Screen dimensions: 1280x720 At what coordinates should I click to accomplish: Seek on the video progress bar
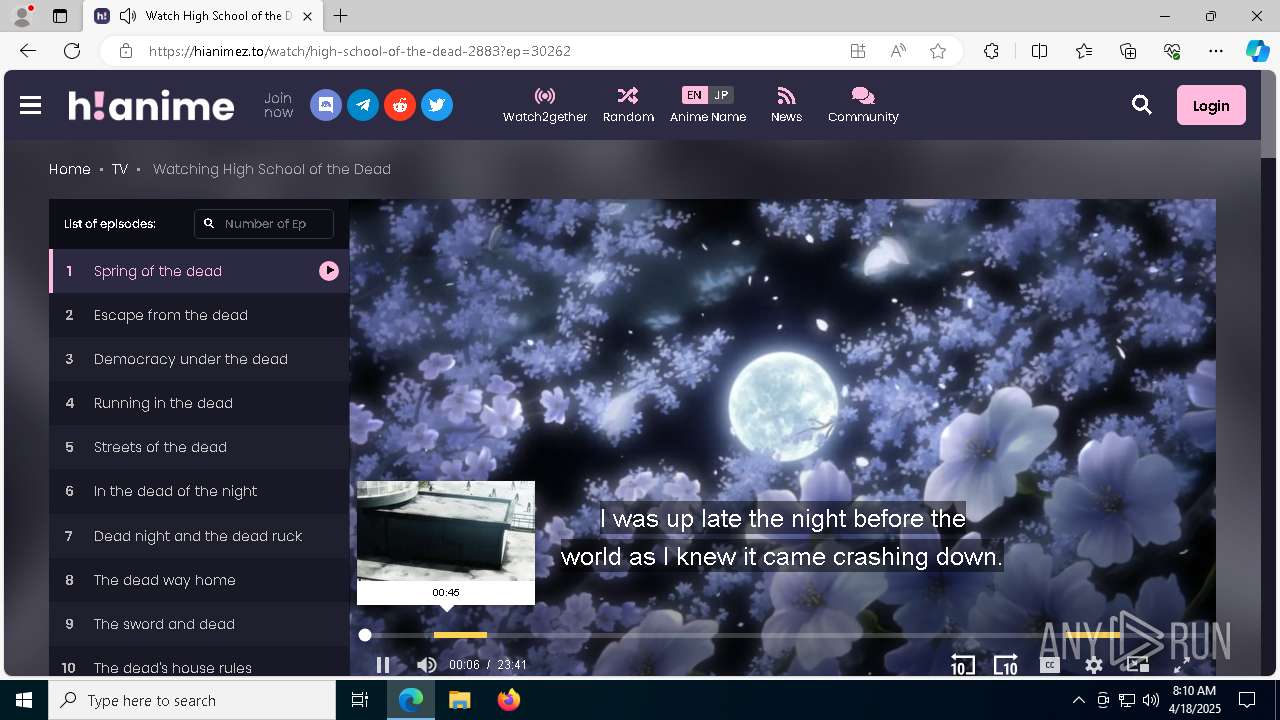pos(783,635)
